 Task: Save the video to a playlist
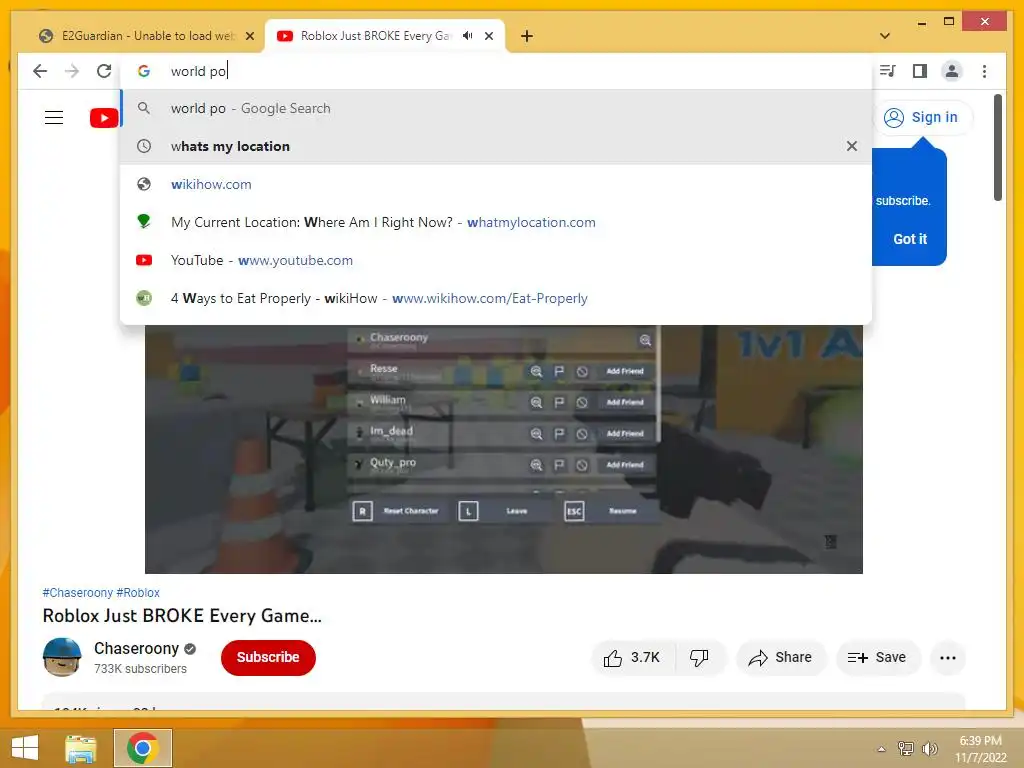click(x=878, y=658)
